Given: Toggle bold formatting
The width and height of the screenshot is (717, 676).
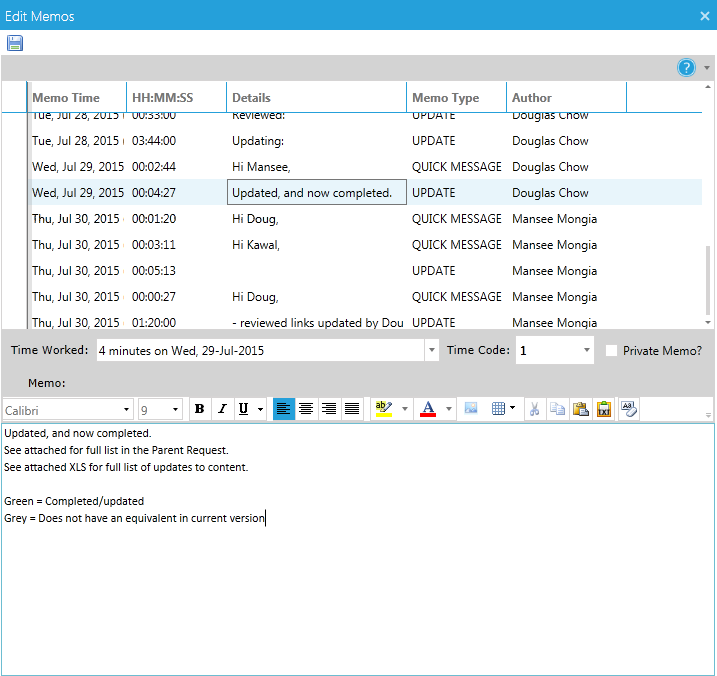Looking at the screenshot, I should pos(199,409).
